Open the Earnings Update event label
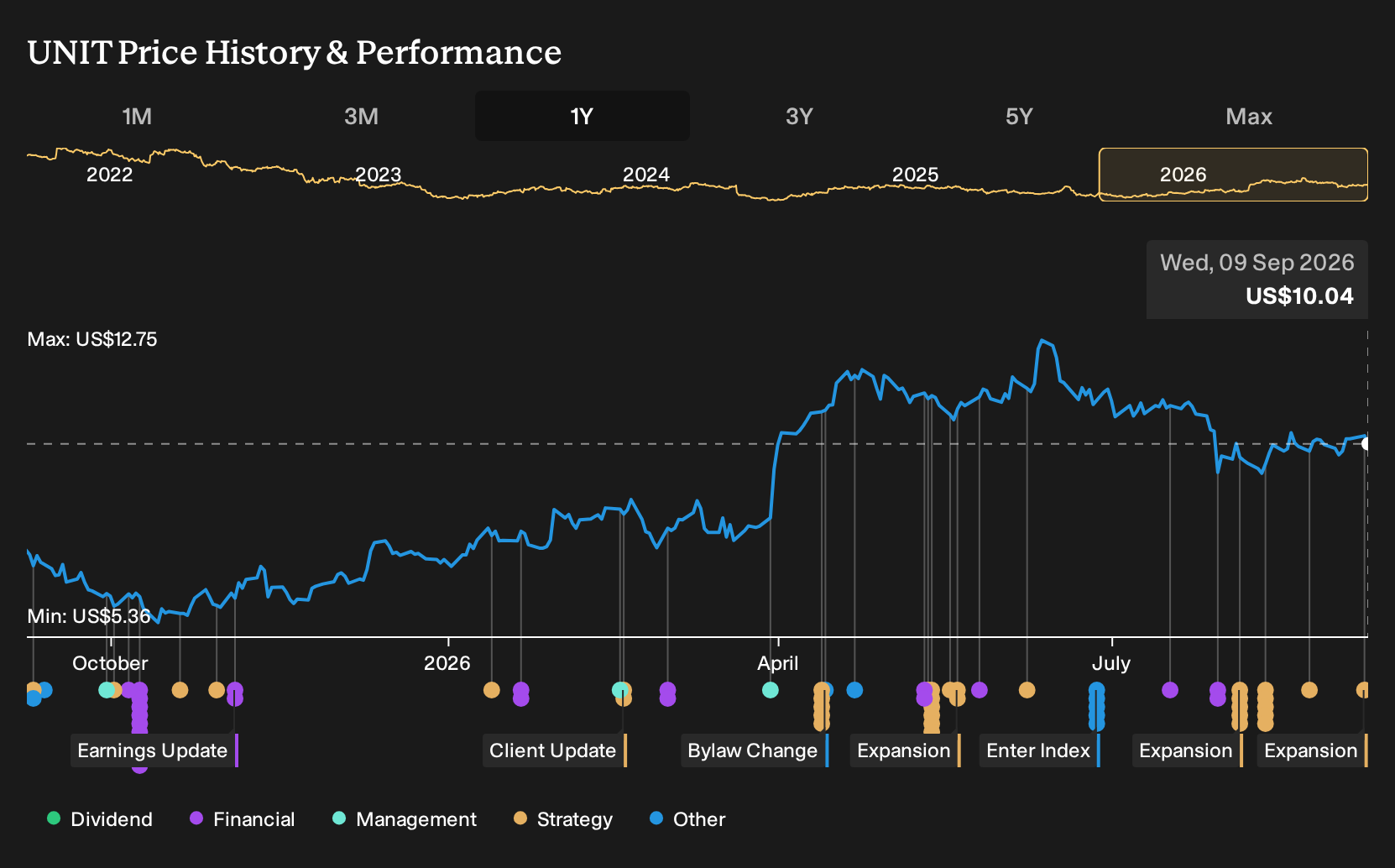This screenshot has height=868, width=1395. [x=154, y=750]
